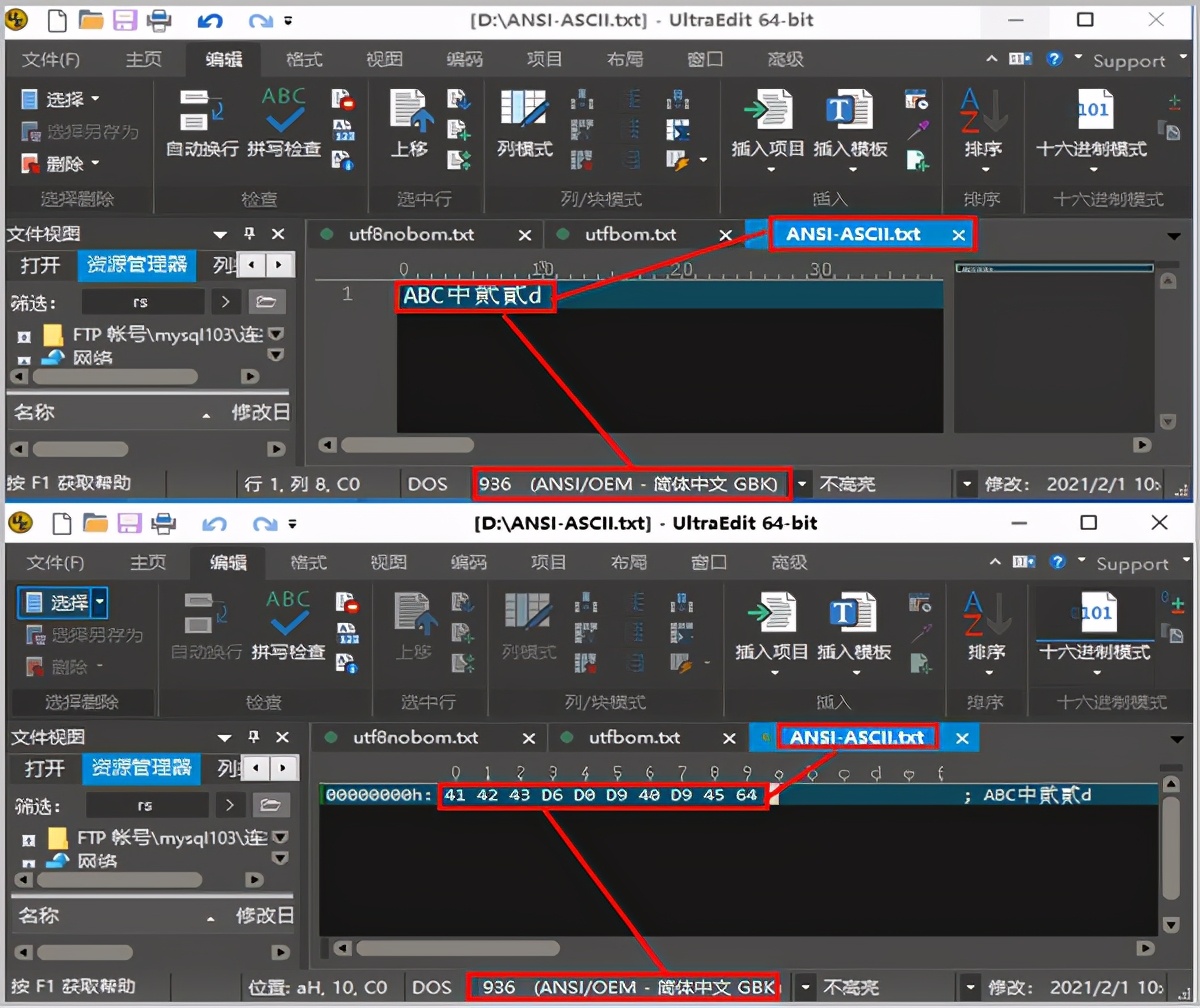
Task: Open help question-mark icon in hex-view window
Action: (x=1057, y=562)
